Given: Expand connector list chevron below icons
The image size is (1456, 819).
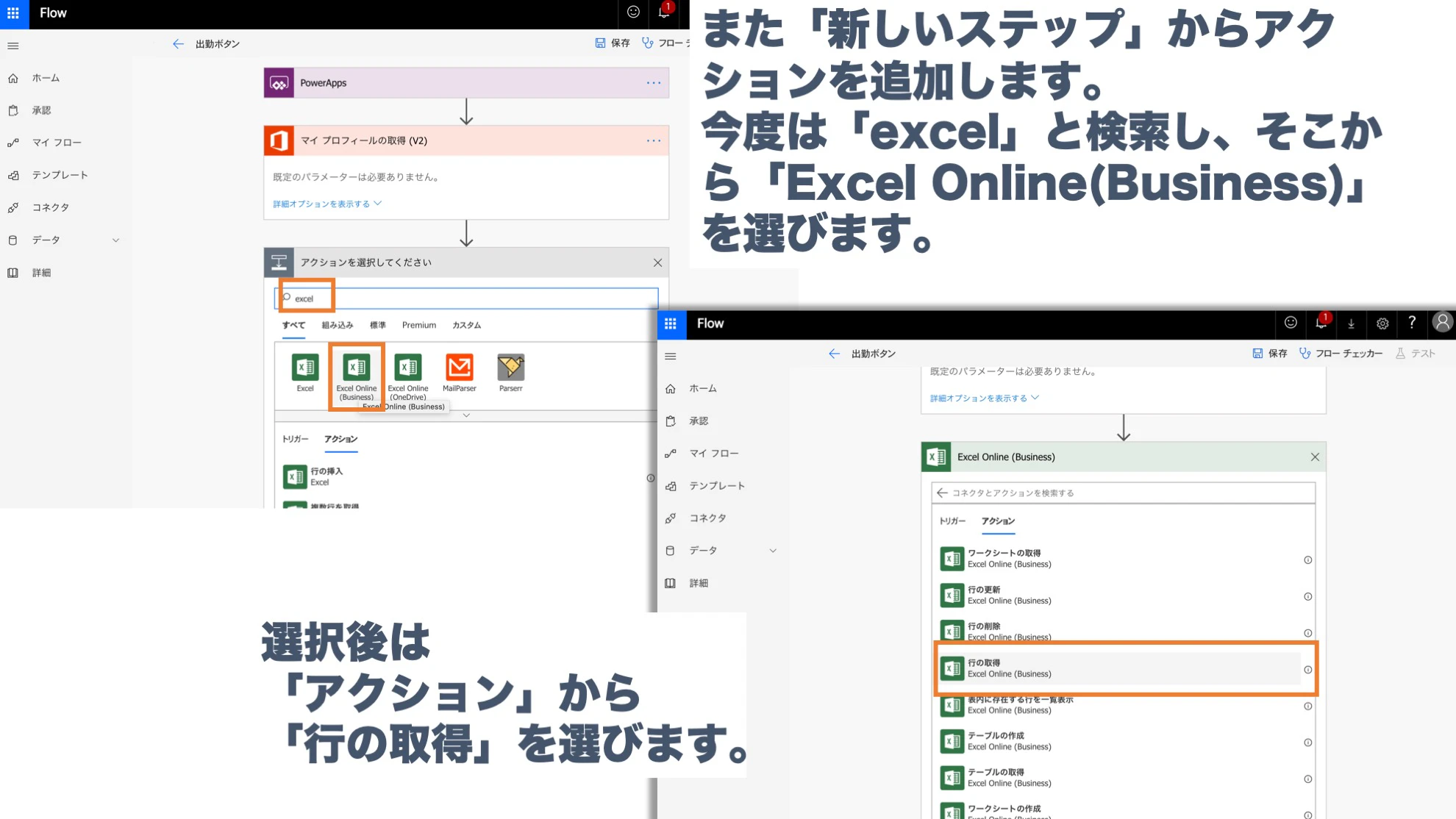Looking at the screenshot, I should coord(466,415).
